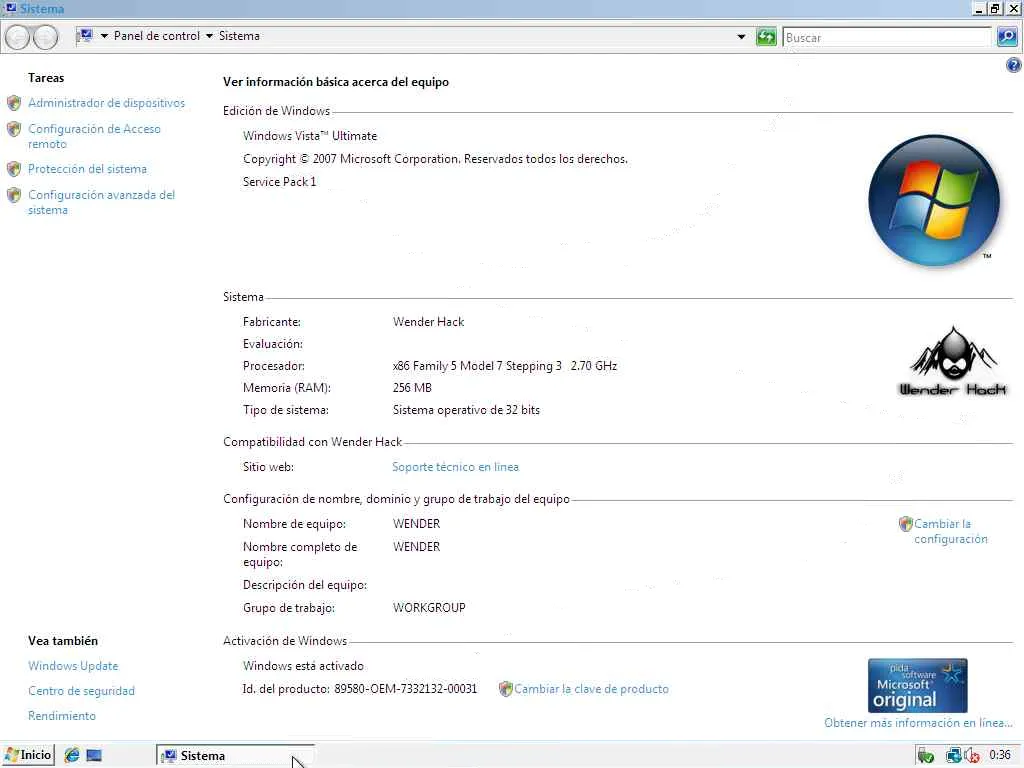Click the safely remove hardware tray icon
Screen dimensions: 1024x768
point(926,756)
